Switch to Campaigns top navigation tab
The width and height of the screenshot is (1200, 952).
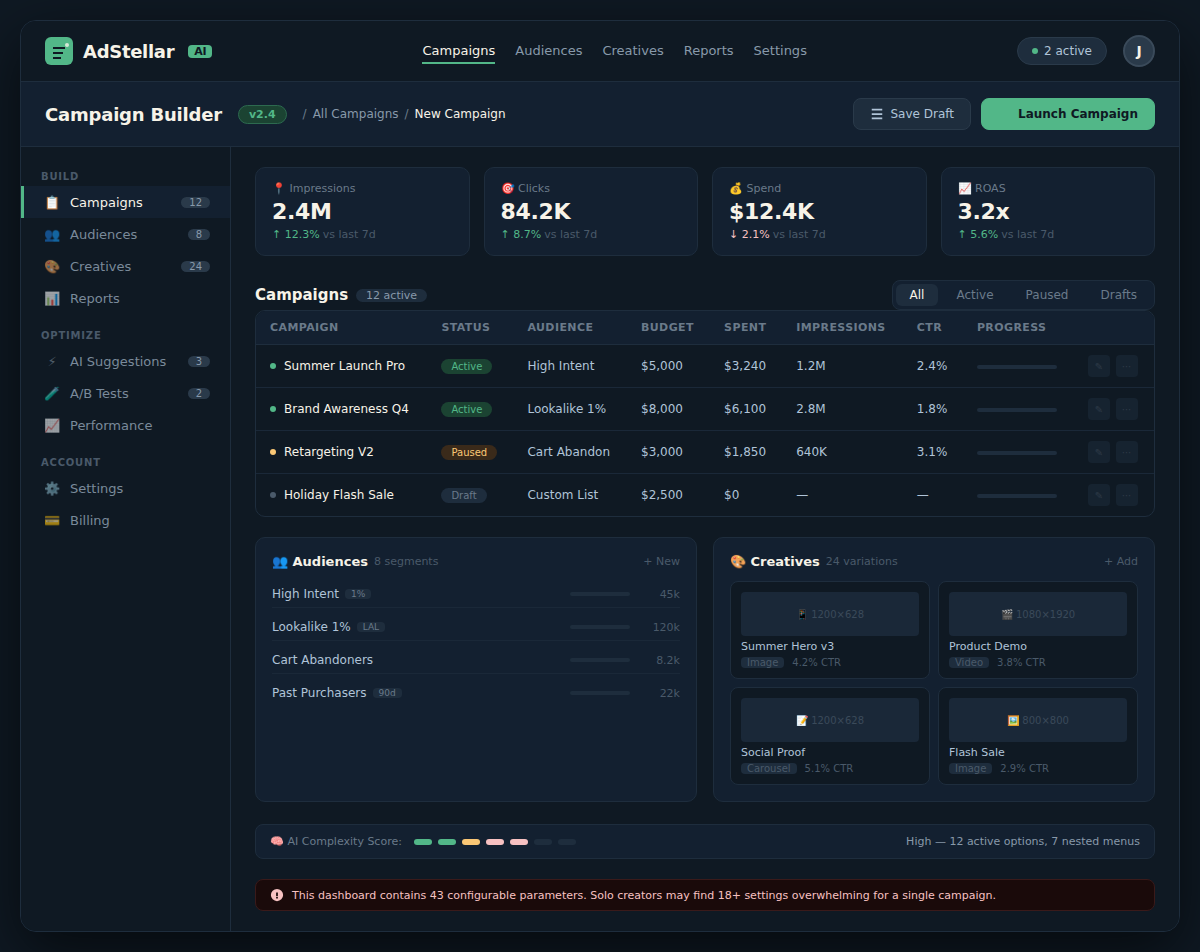click(x=458, y=51)
